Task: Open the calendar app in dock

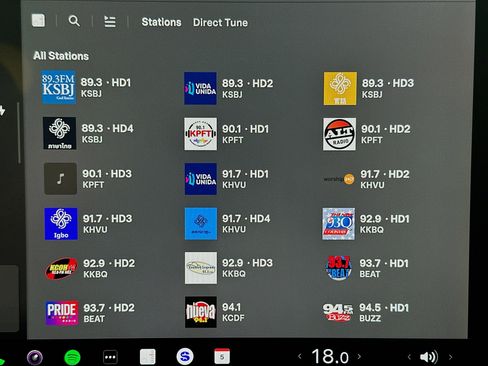Action: point(222,356)
